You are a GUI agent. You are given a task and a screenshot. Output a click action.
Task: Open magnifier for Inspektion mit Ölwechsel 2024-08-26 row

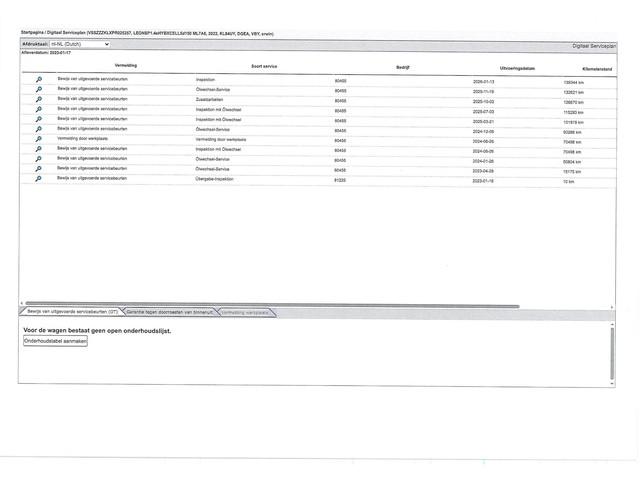[x=39, y=149]
